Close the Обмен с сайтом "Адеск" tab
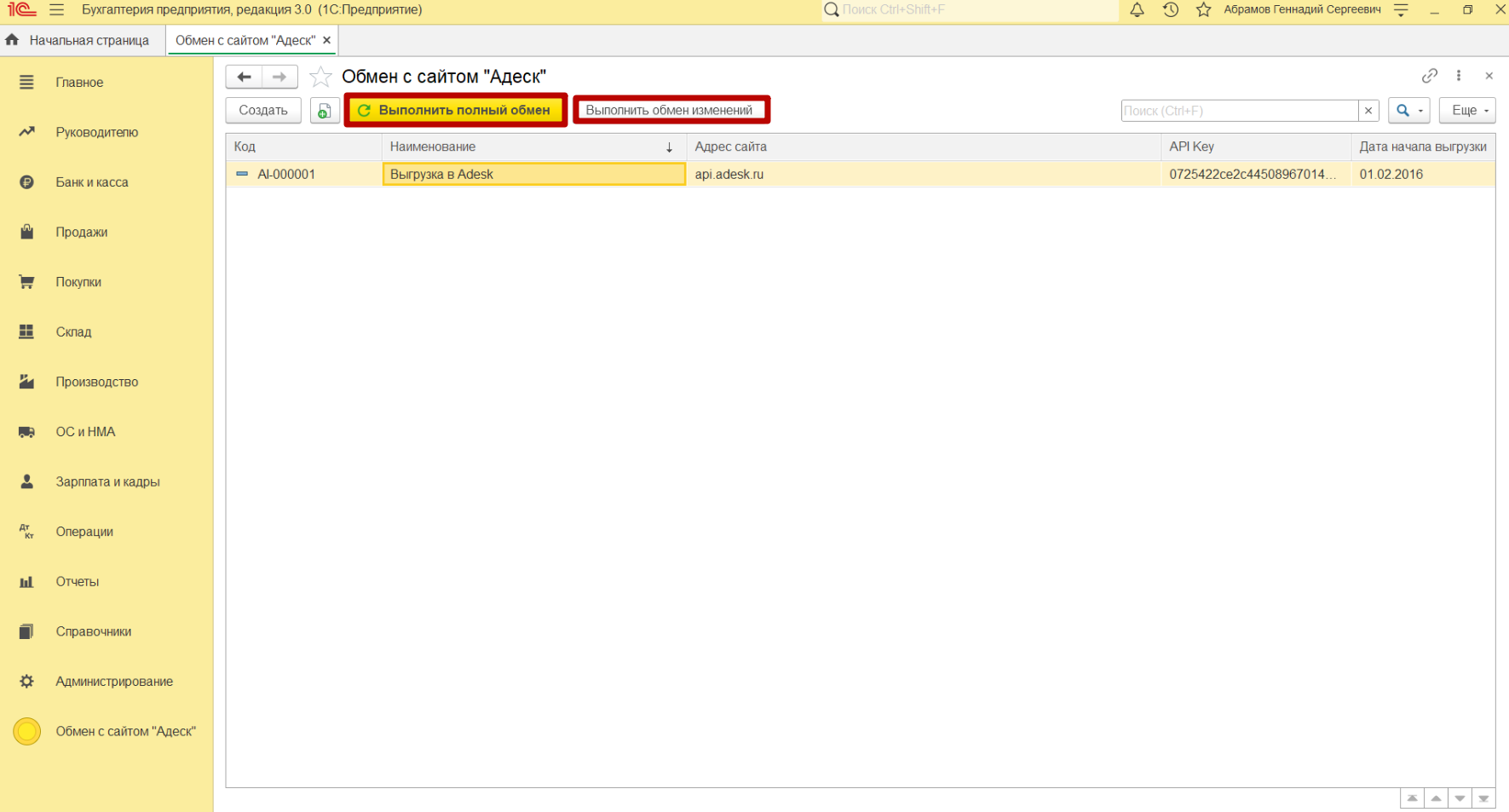 point(326,40)
